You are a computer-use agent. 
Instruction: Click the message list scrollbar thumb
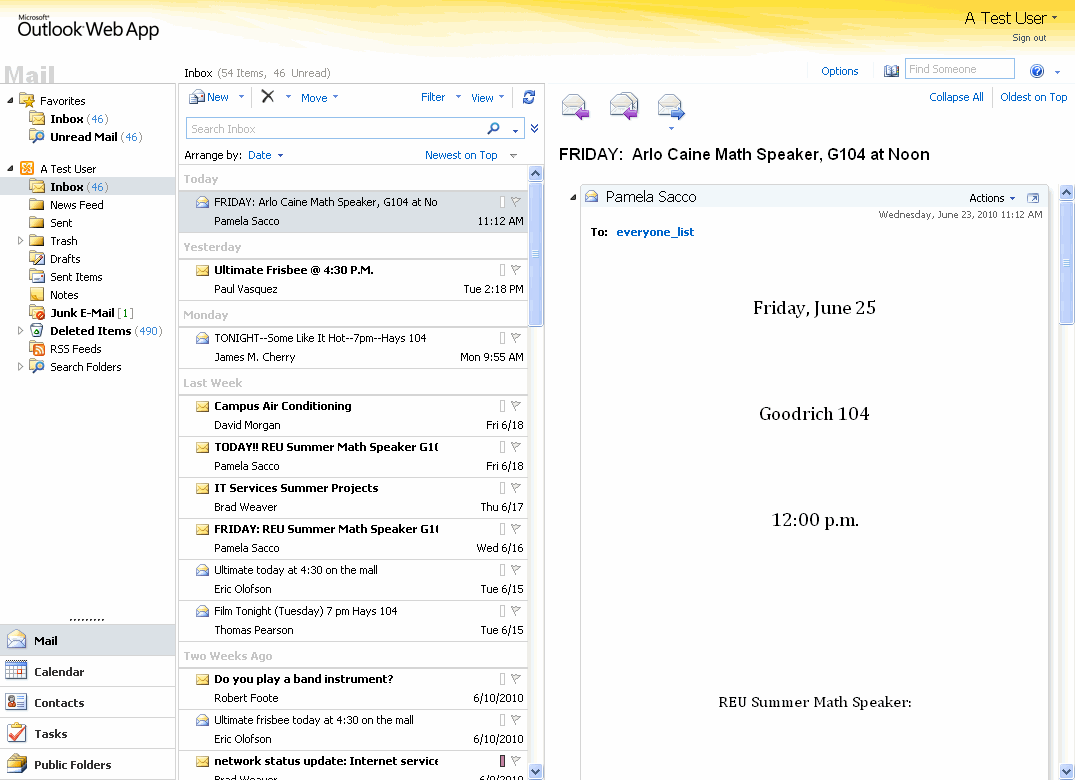coord(535,254)
